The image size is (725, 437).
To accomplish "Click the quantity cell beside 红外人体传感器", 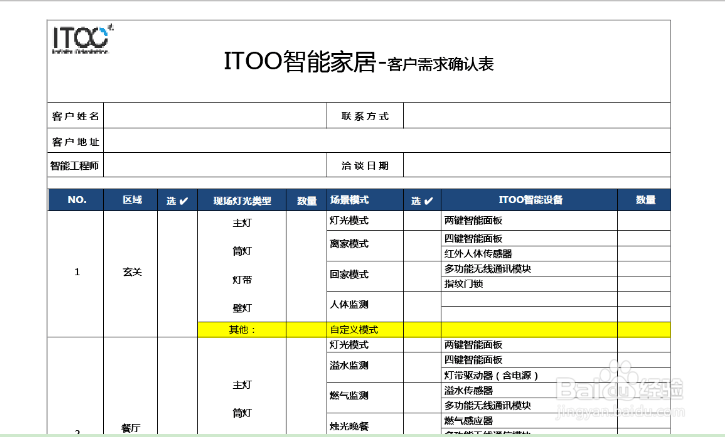I will [x=644, y=253].
